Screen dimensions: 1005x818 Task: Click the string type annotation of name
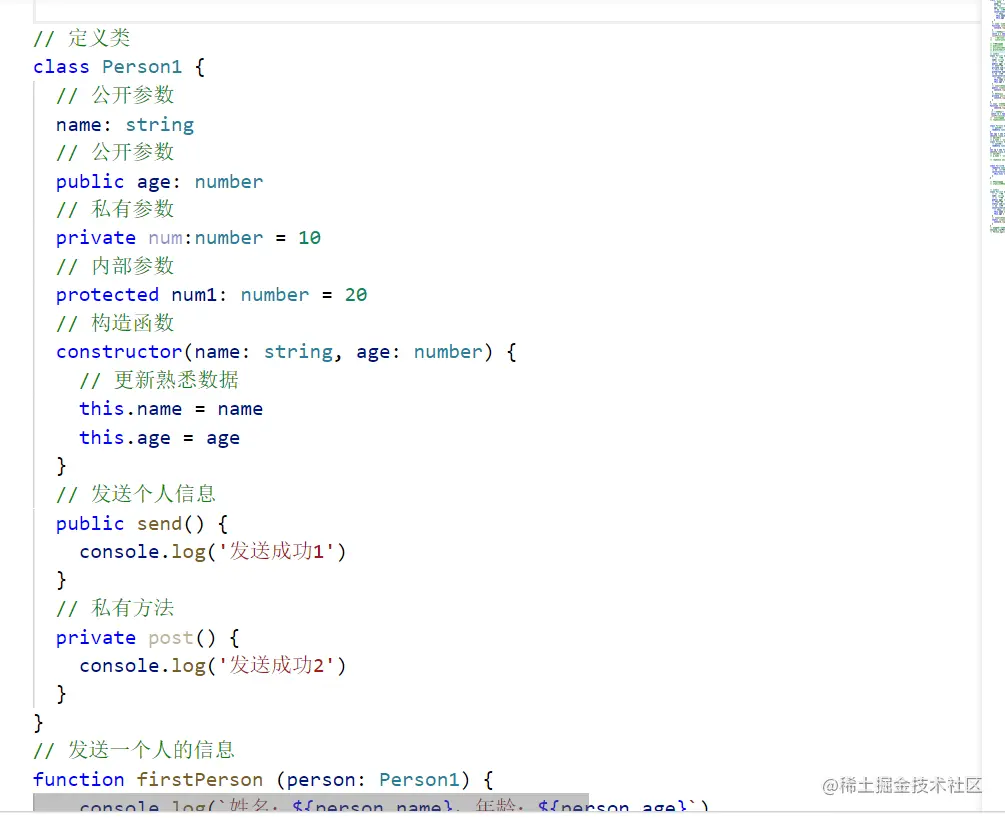[x=159, y=124]
